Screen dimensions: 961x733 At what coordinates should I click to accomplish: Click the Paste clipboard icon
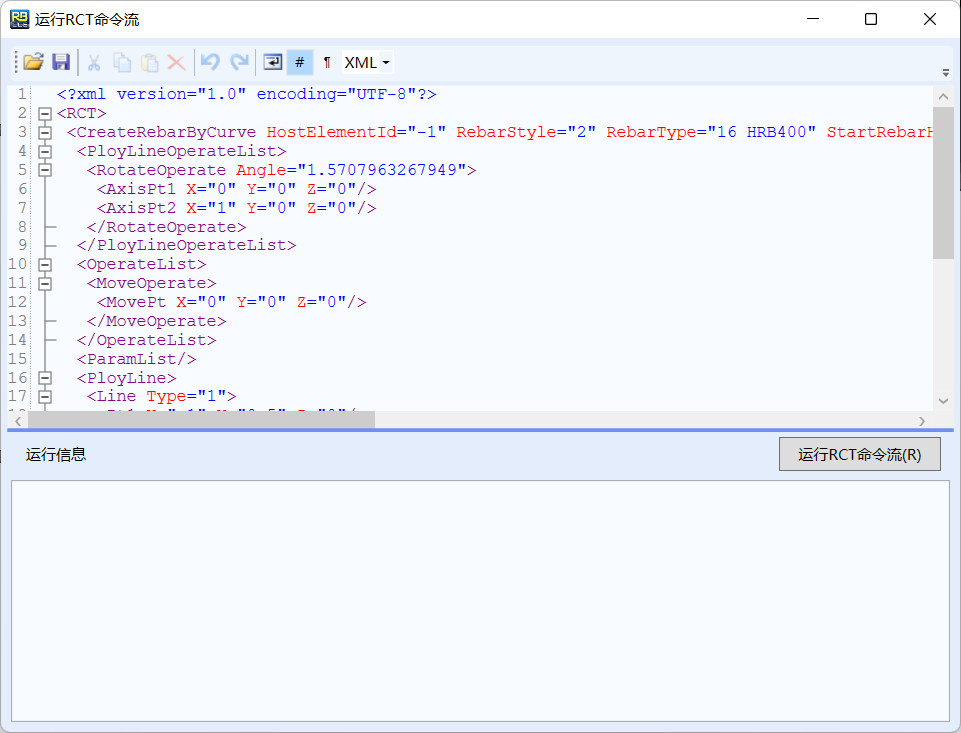[150, 62]
